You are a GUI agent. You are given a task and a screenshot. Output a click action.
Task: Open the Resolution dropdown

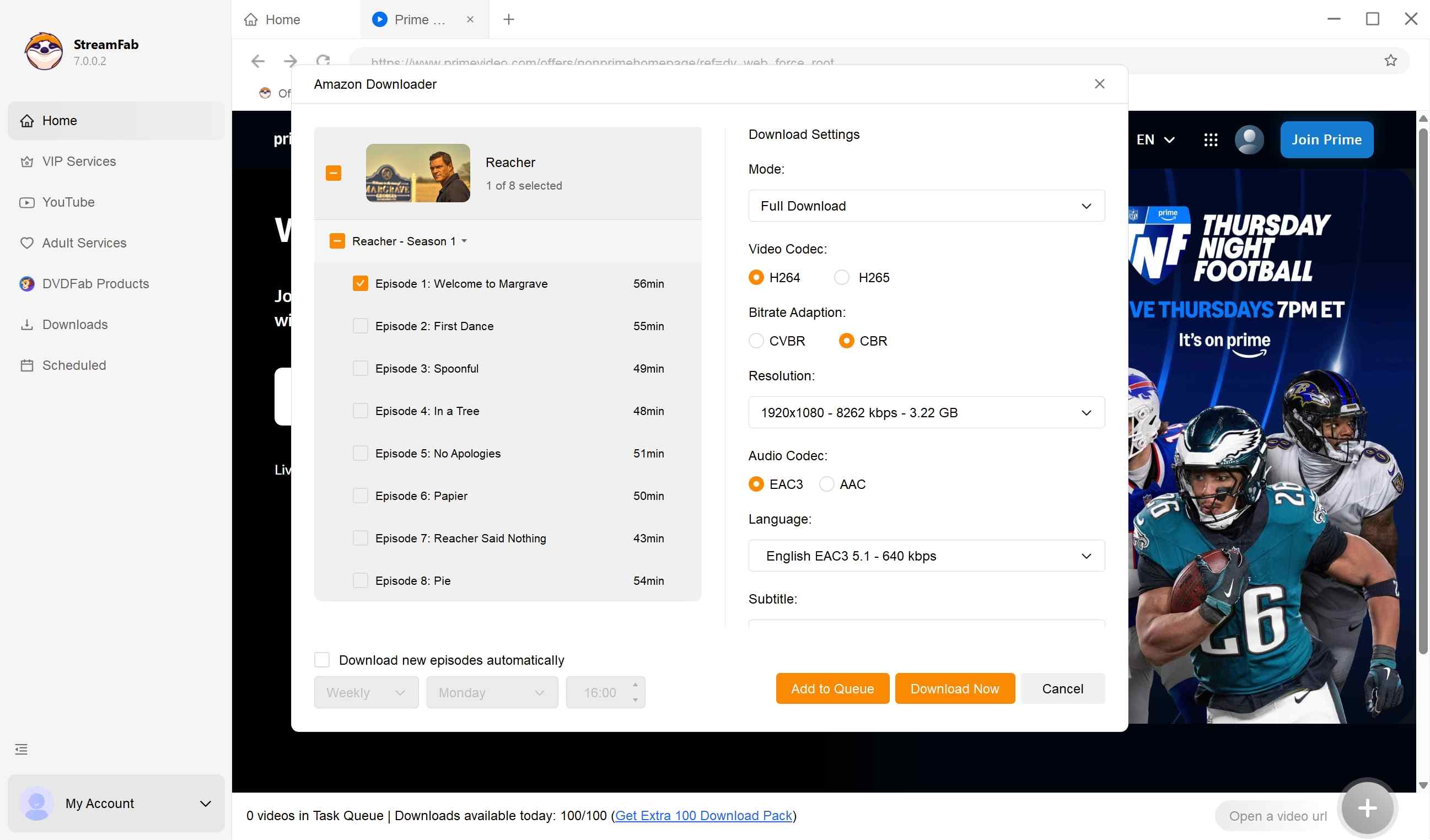pos(926,412)
